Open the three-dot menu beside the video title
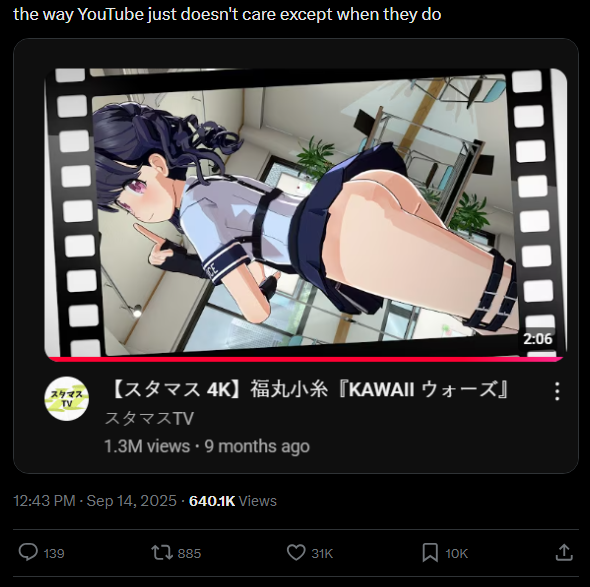 point(557,391)
